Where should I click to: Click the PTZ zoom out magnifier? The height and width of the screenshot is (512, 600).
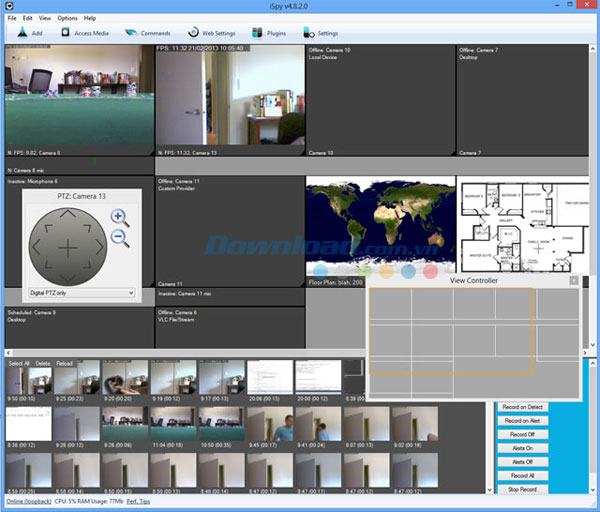120,238
